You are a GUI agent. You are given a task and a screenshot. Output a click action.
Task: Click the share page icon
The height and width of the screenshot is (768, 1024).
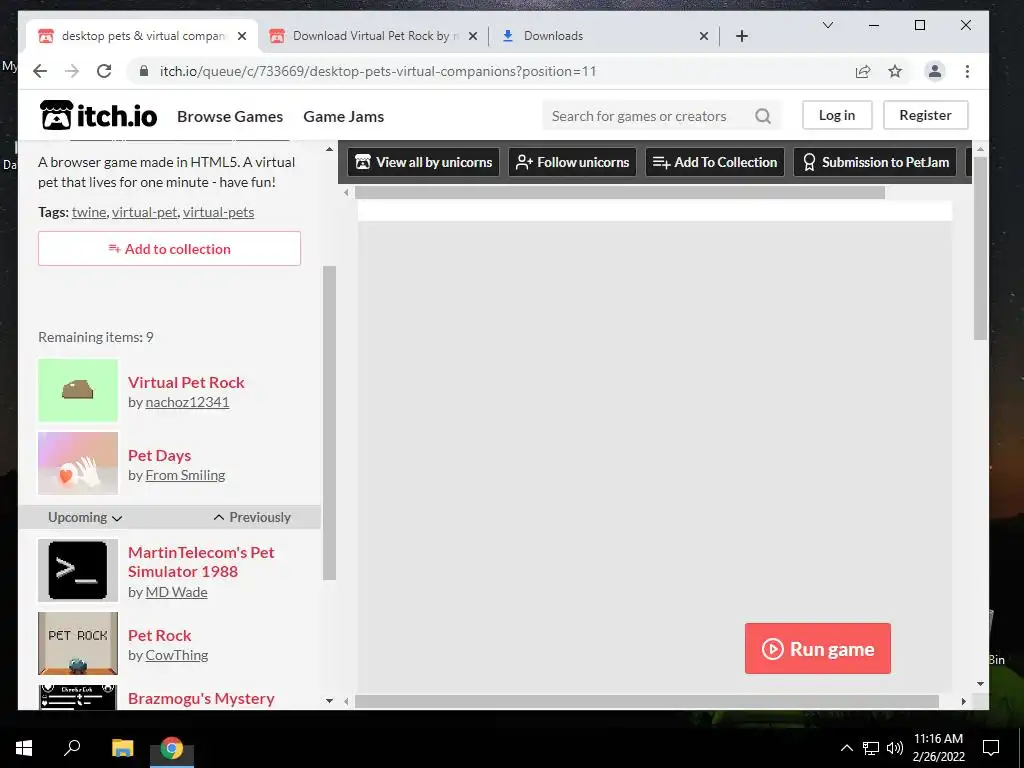coord(863,71)
